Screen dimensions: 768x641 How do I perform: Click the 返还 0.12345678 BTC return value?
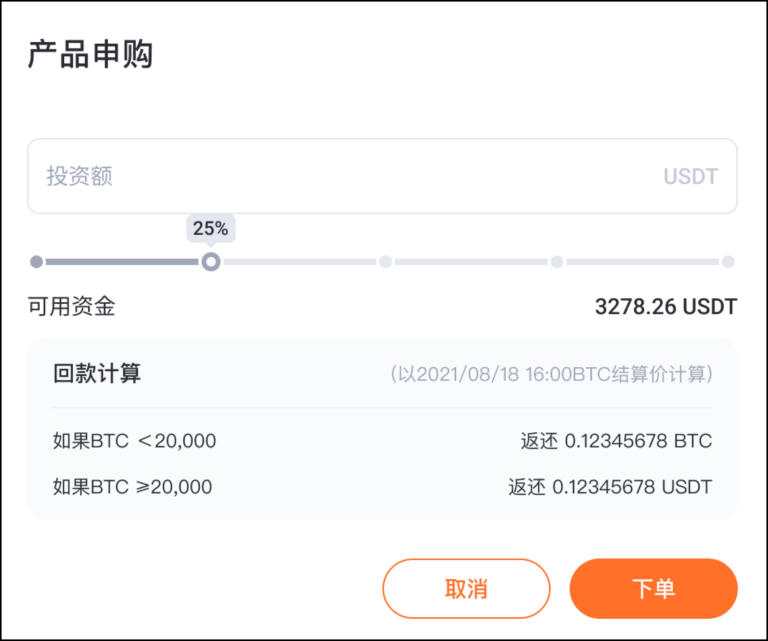click(x=616, y=441)
